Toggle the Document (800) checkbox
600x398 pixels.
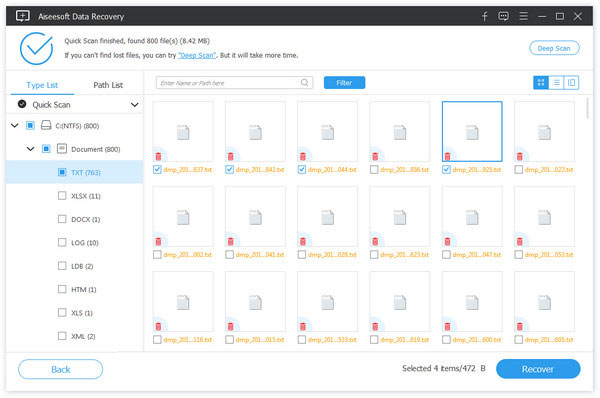(x=46, y=148)
